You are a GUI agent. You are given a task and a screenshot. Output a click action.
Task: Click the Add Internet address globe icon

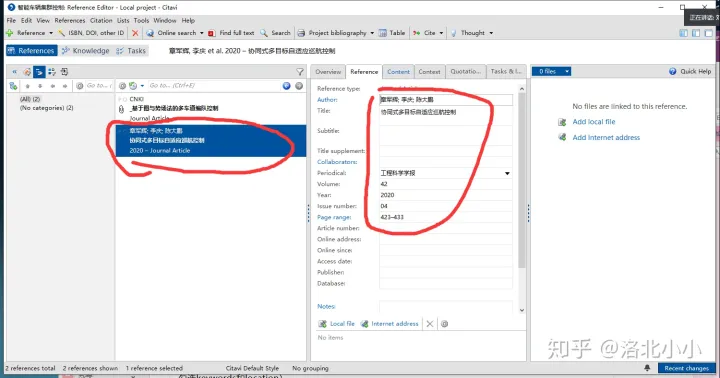pyautogui.click(x=562, y=137)
